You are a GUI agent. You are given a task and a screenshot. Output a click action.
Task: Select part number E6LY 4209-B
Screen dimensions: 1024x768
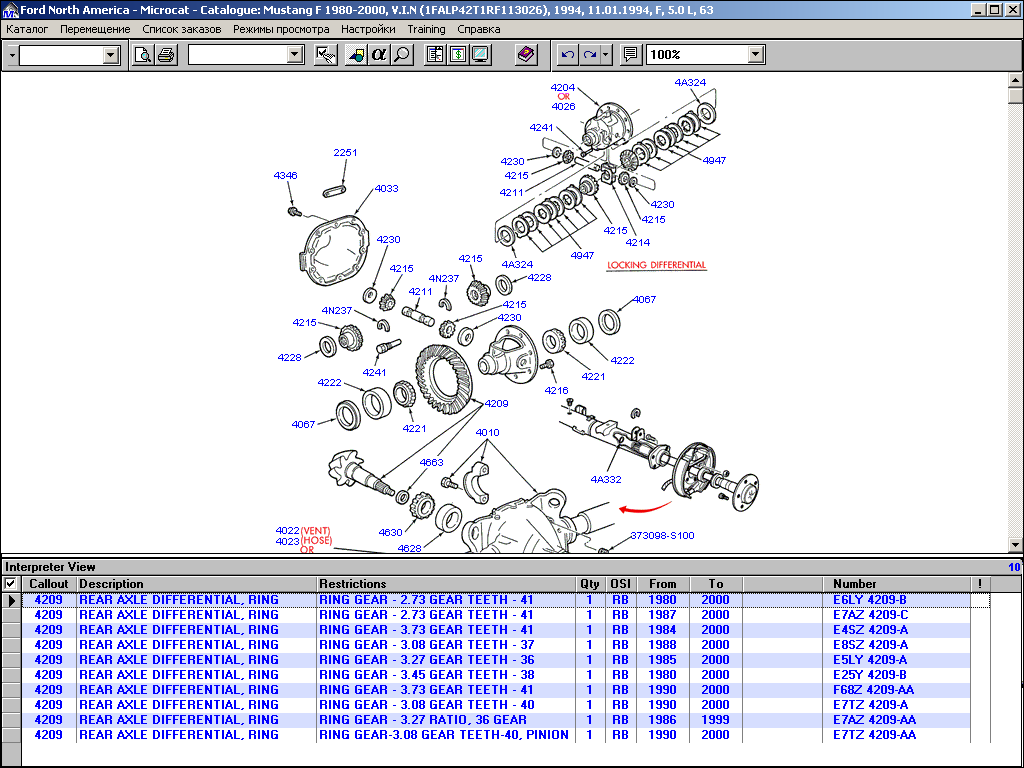click(x=870, y=600)
